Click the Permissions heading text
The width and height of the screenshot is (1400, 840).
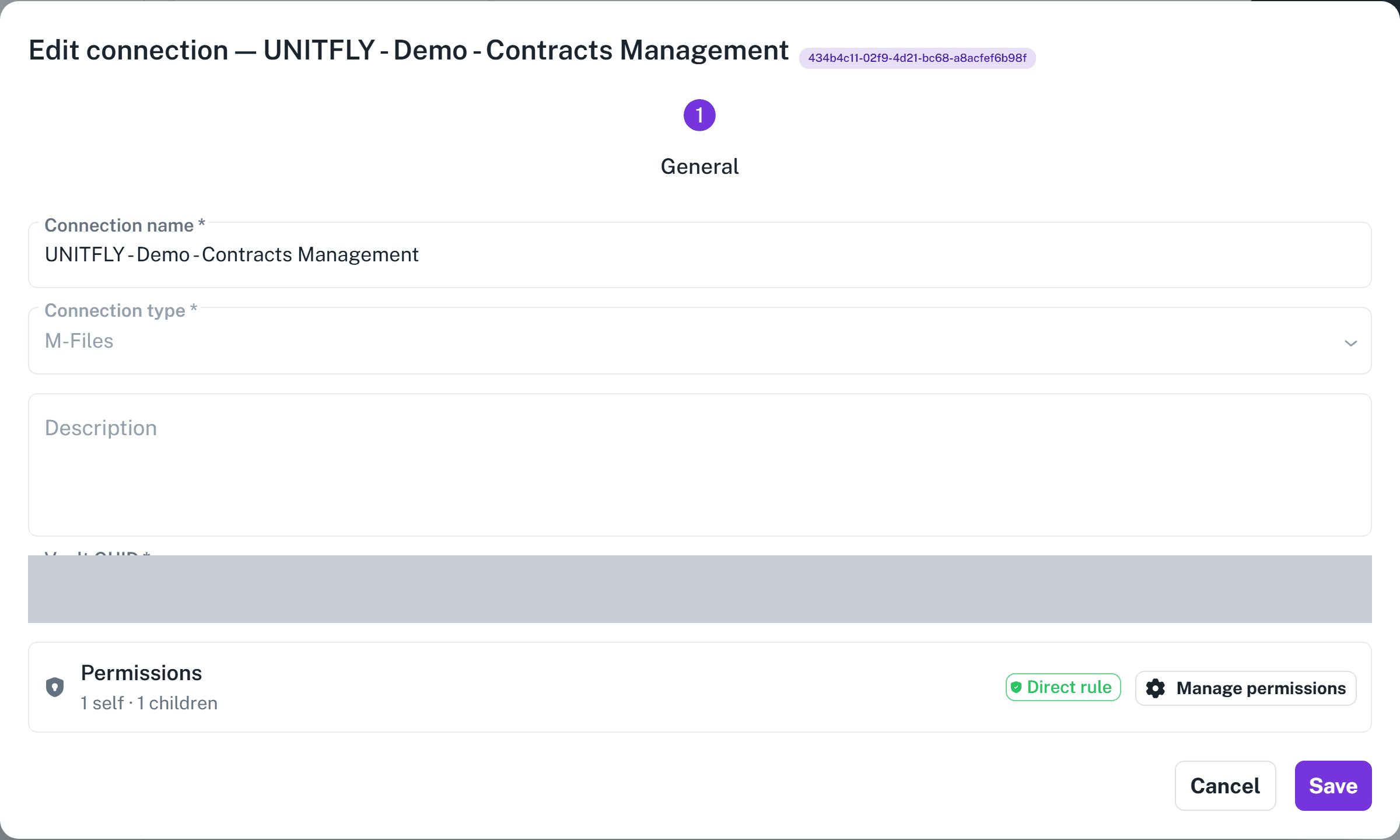tap(141, 673)
